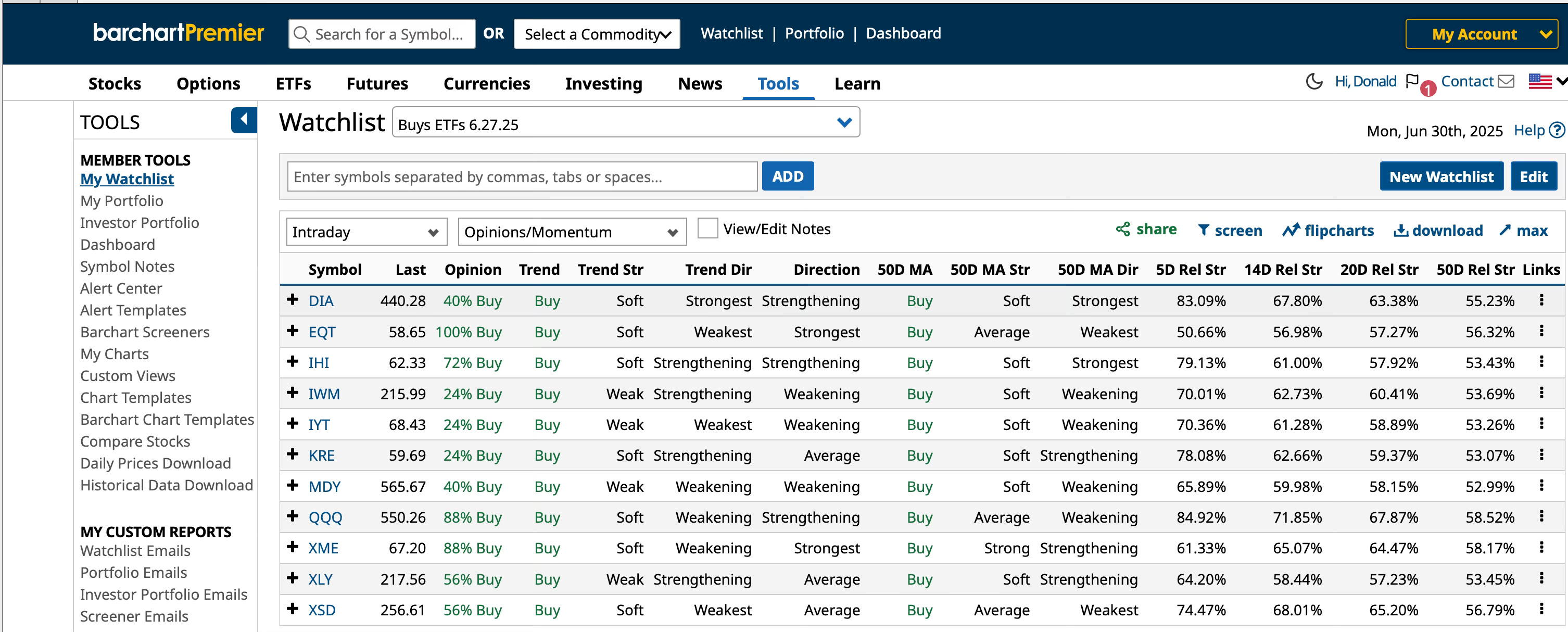Click the Contact envelope icon
1568x632 pixels.
1506,82
